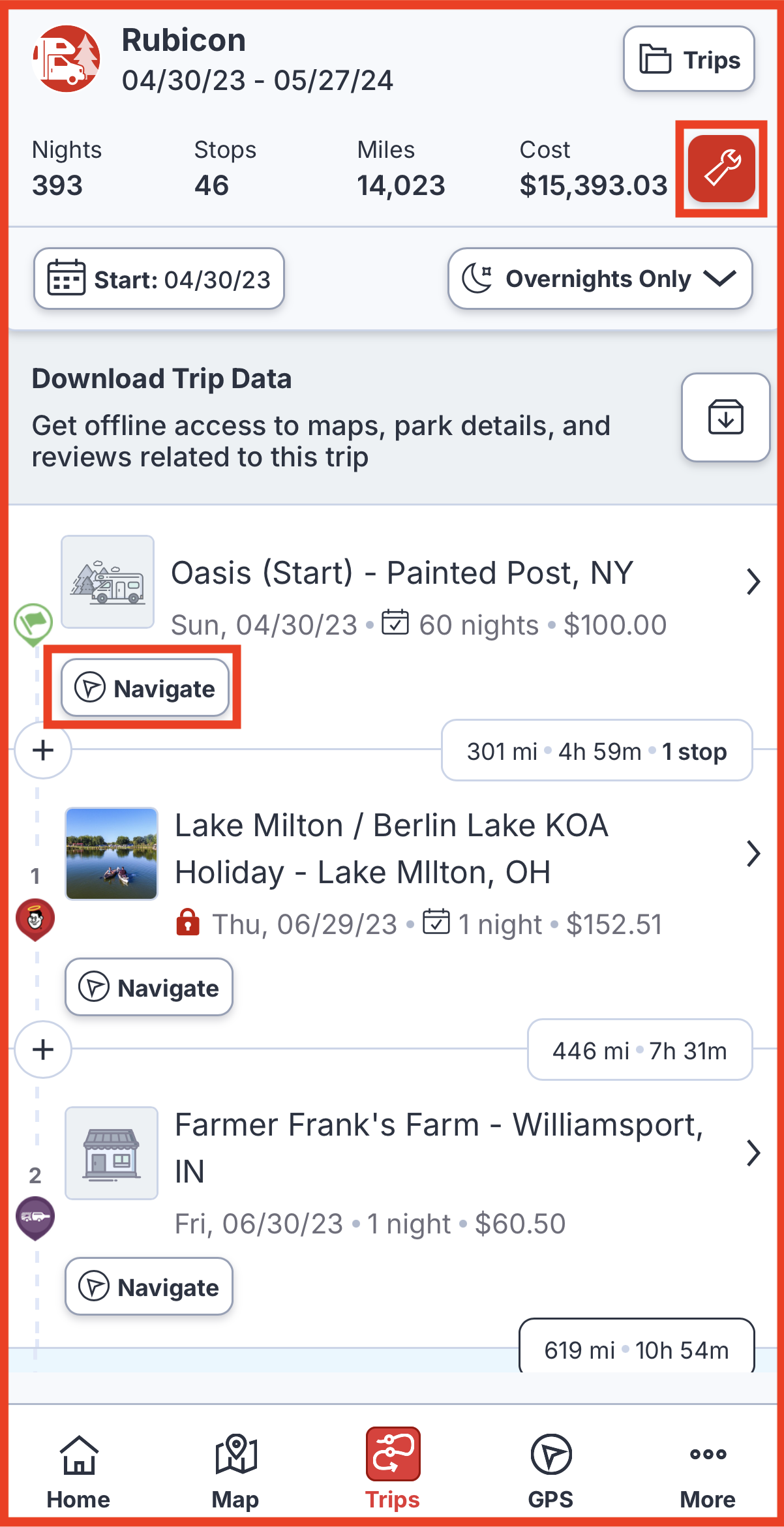Tap the download trip data icon
The height and width of the screenshot is (1527, 784).
pyautogui.click(x=725, y=417)
